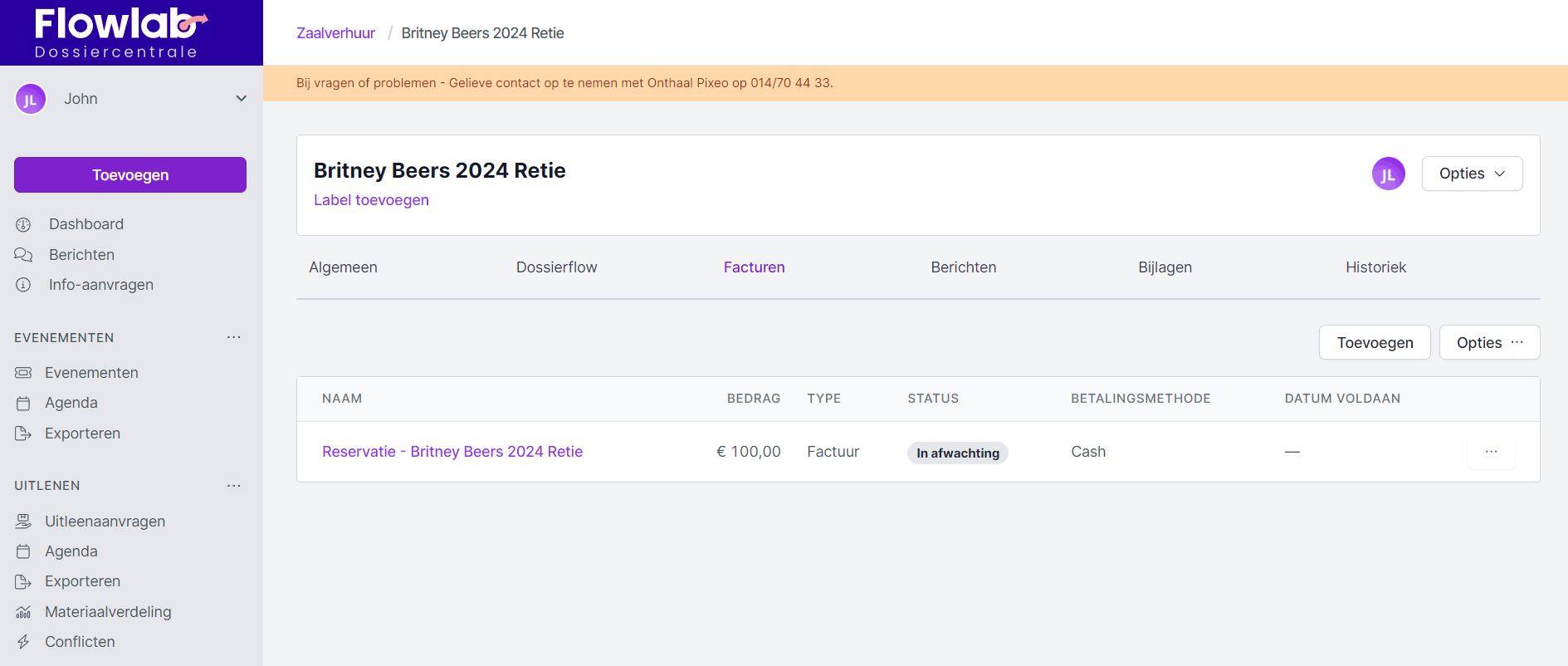Click the JL avatar in dossier header
Viewport: 1568px width, 666px height.
click(1388, 174)
